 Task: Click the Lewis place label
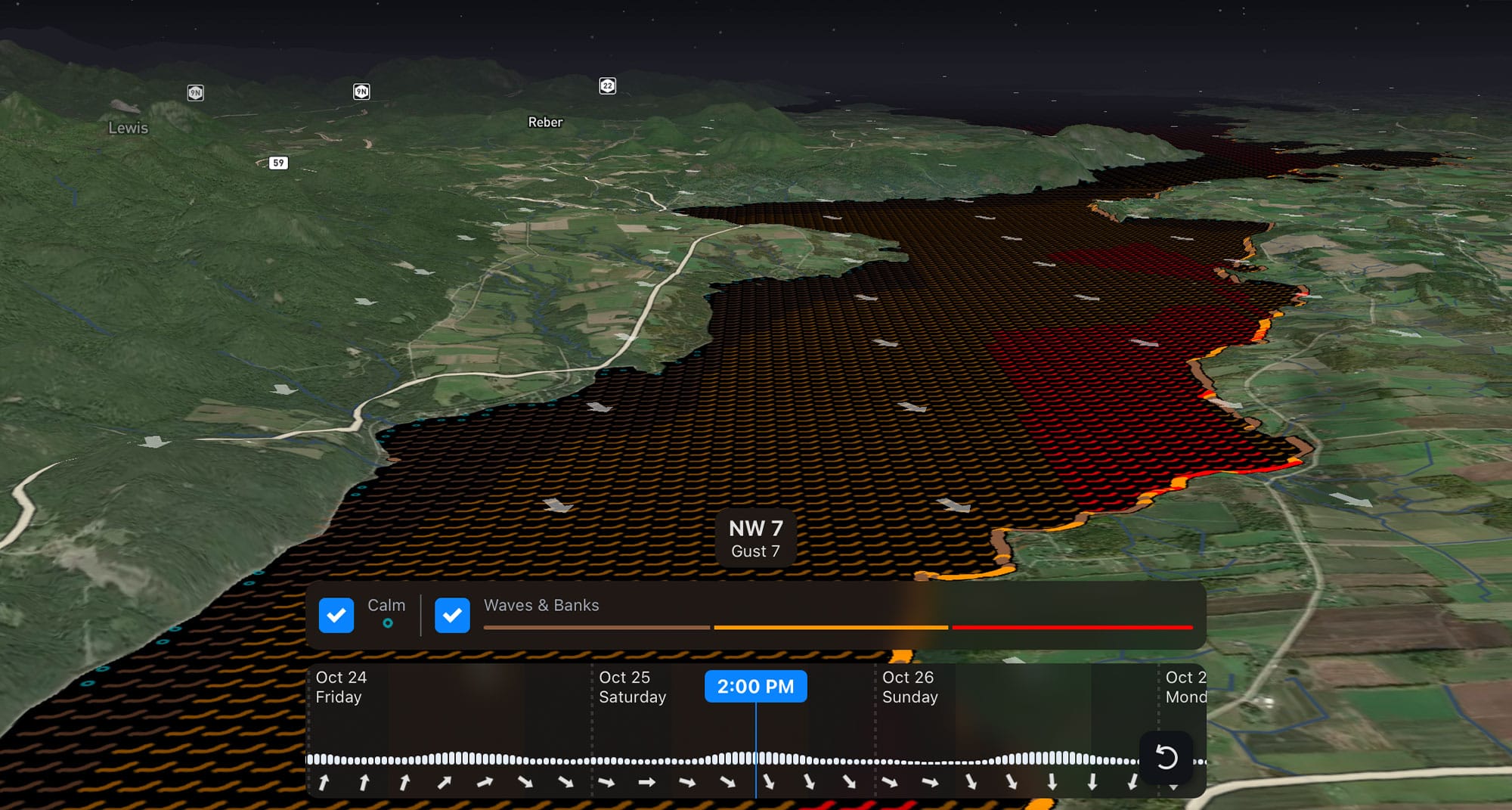pos(128,128)
